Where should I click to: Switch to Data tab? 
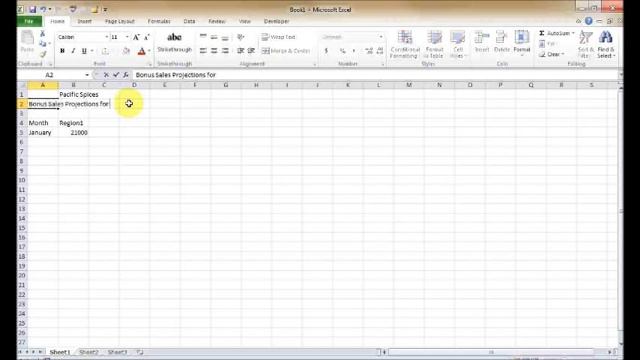(189, 21)
